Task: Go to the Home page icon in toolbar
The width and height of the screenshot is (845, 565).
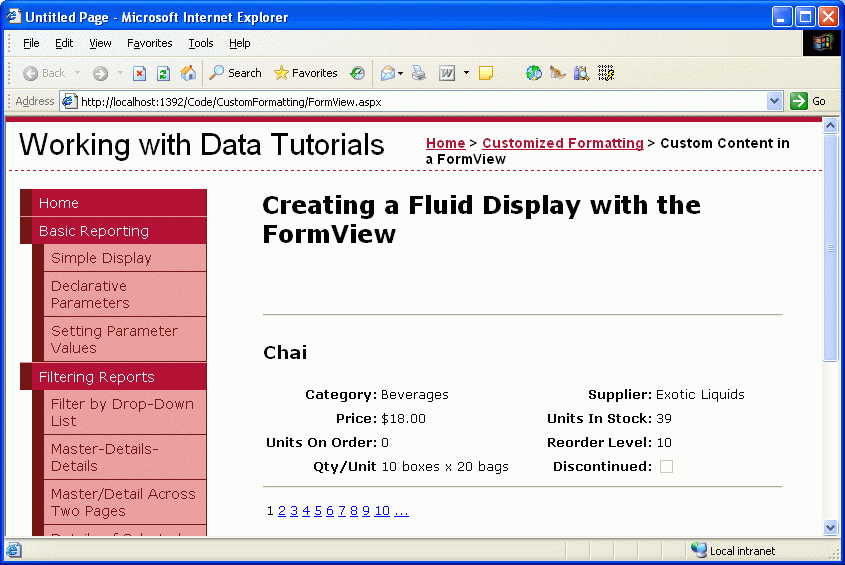Action: [188, 73]
